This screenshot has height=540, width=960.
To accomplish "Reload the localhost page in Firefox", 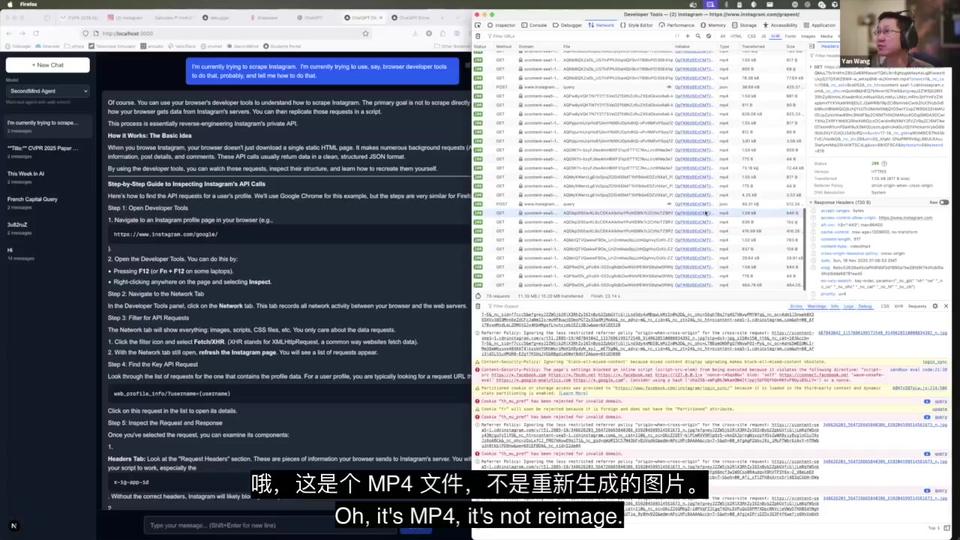I will pos(36,34).
